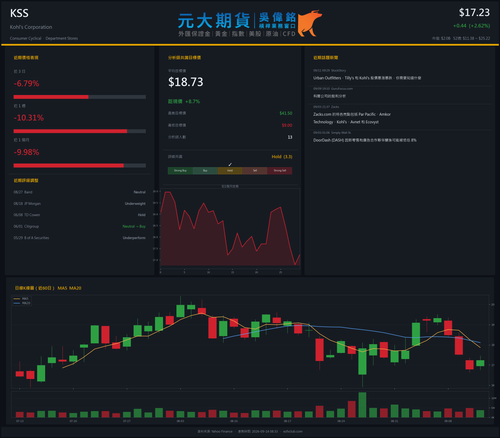Click the Kohl's Corporation company name
The height and width of the screenshot is (438, 500).
[31, 27]
